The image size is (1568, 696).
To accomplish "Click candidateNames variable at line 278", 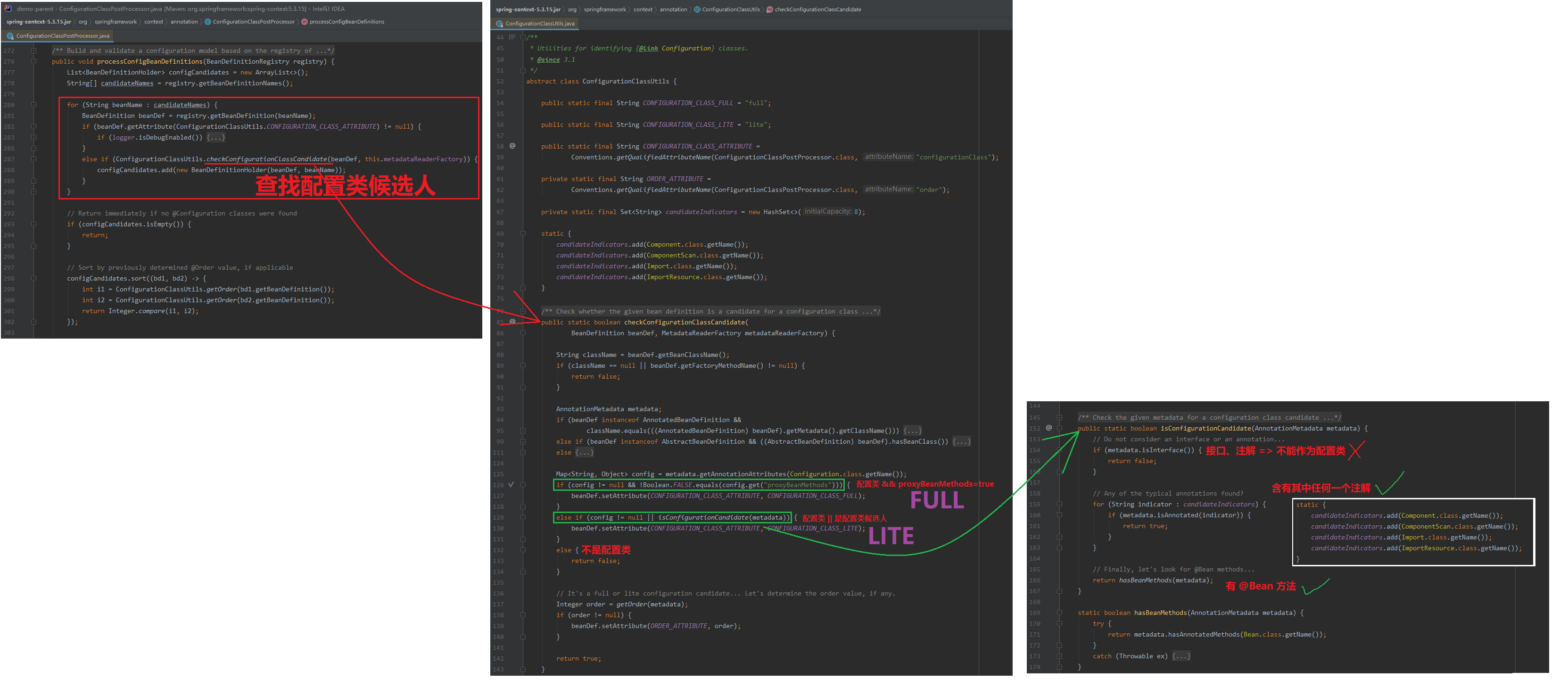I will pyautogui.click(x=127, y=83).
